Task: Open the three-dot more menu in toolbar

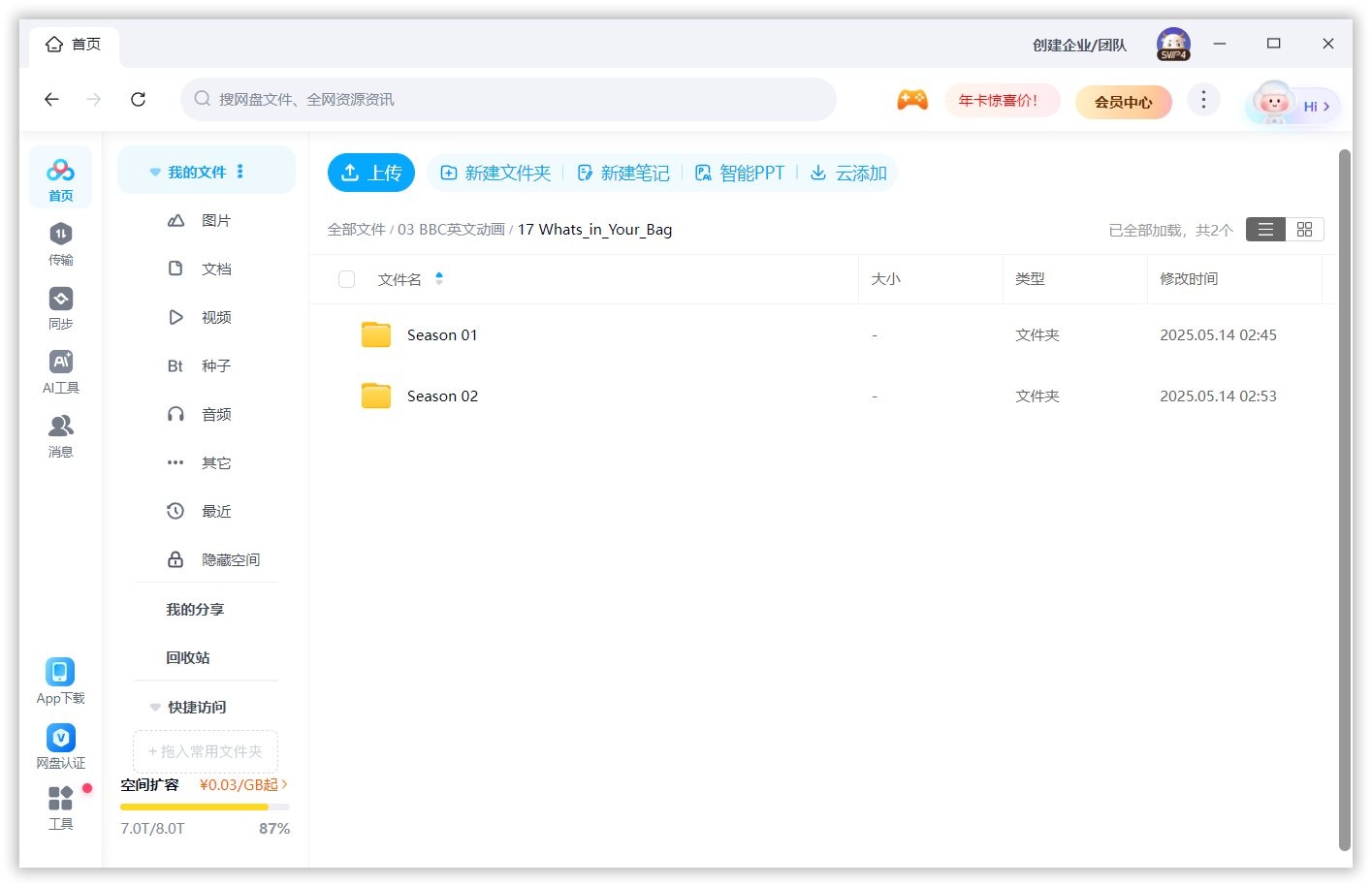Action: (1203, 100)
